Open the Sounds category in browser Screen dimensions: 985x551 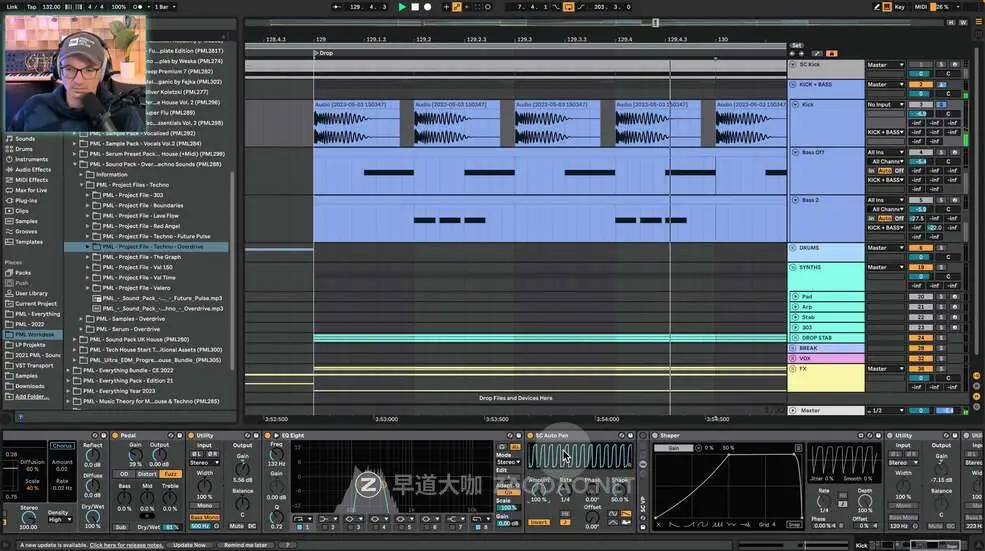pyautogui.click(x=24, y=139)
